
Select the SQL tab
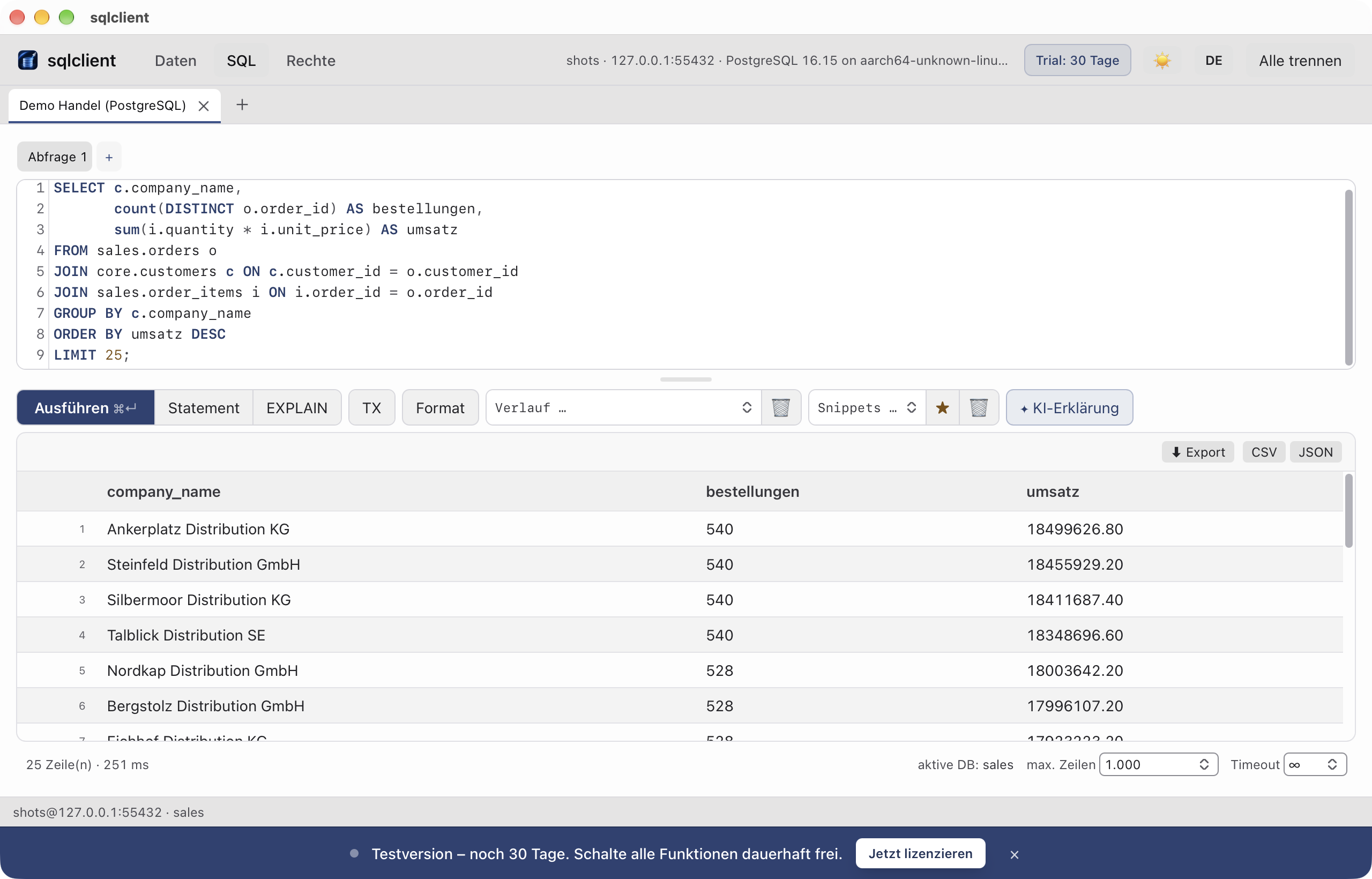point(241,61)
